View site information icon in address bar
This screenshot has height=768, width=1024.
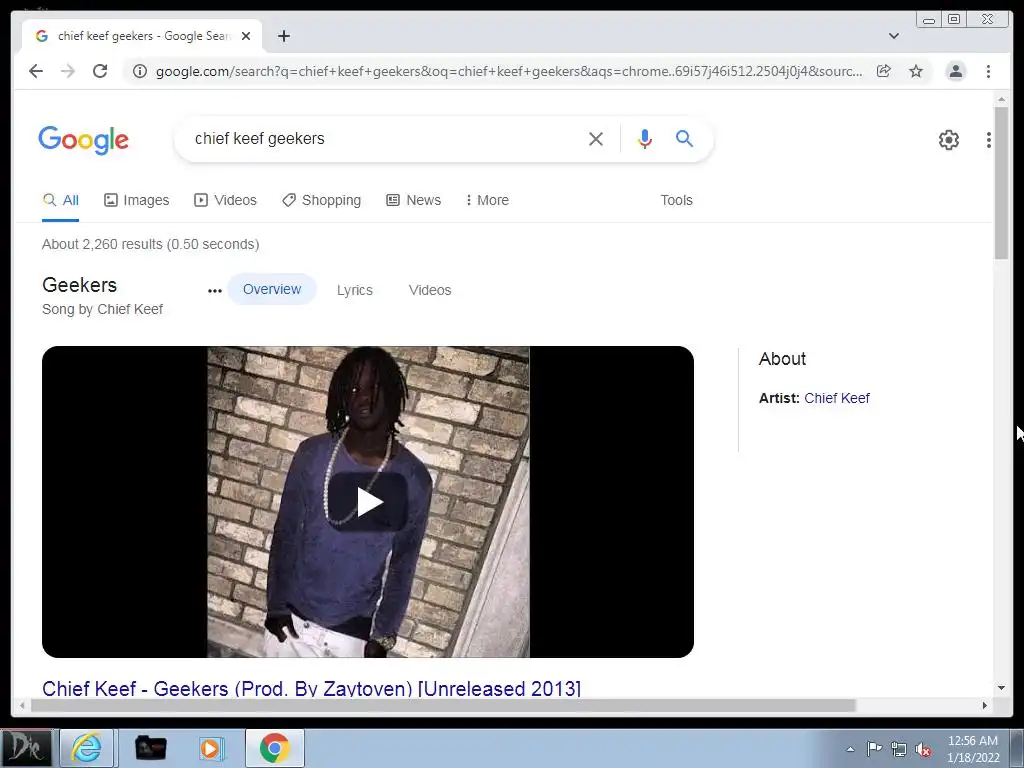(x=140, y=71)
